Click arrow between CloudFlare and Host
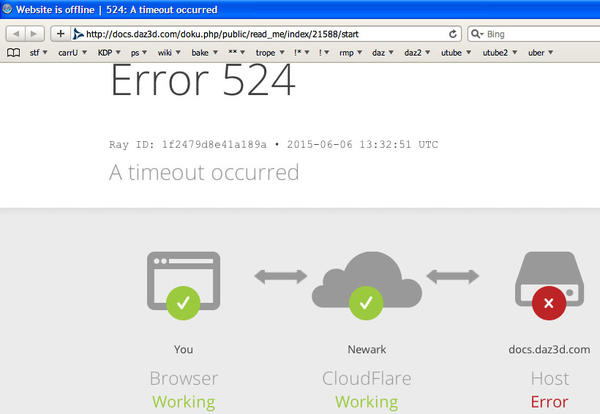This screenshot has width=600, height=414. click(453, 276)
